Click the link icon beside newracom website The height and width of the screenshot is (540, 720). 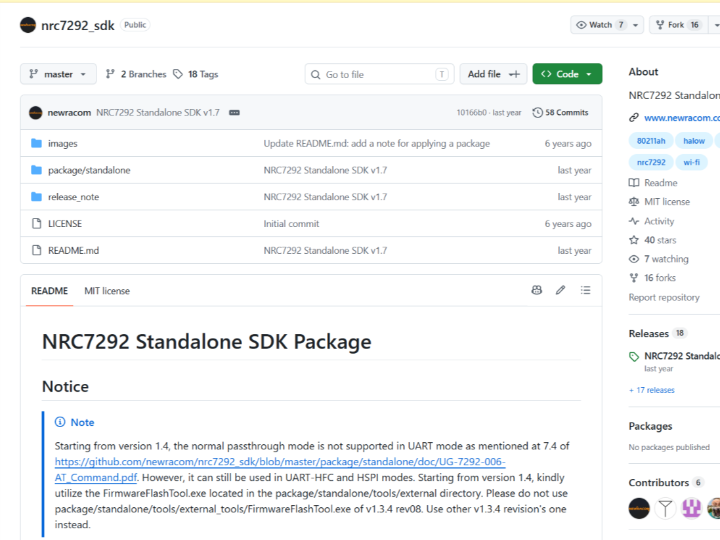634,118
